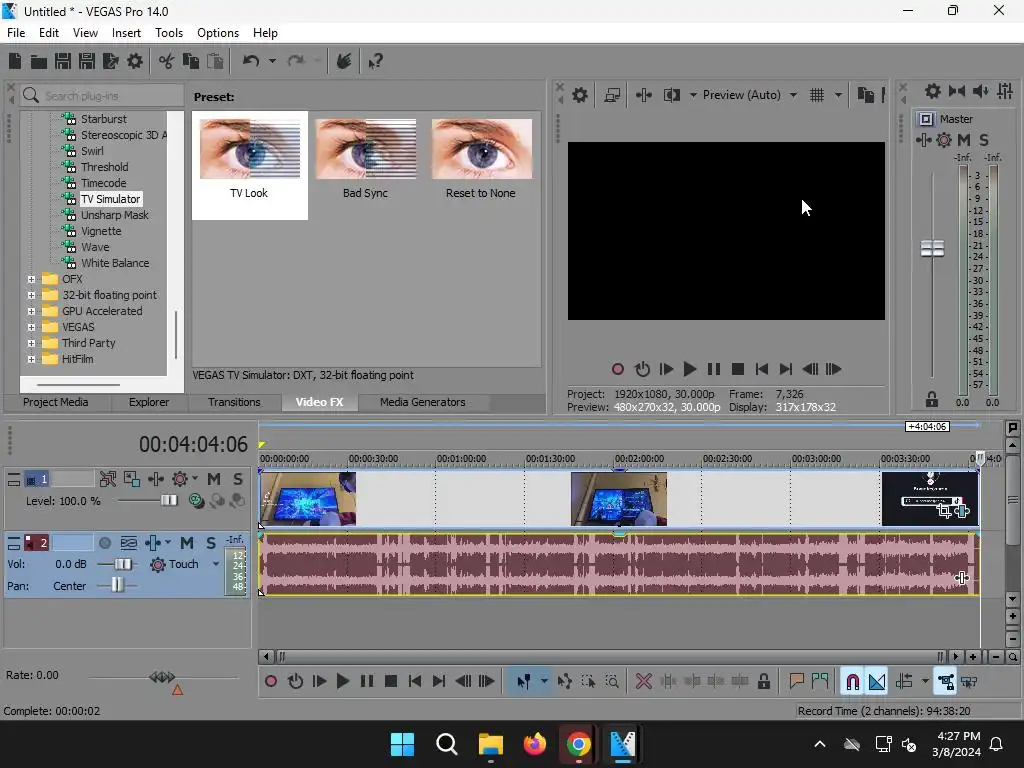This screenshot has height=768, width=1024.
Task: Click the preview Overlays grid icon
Action: click(x=817, y=95)
